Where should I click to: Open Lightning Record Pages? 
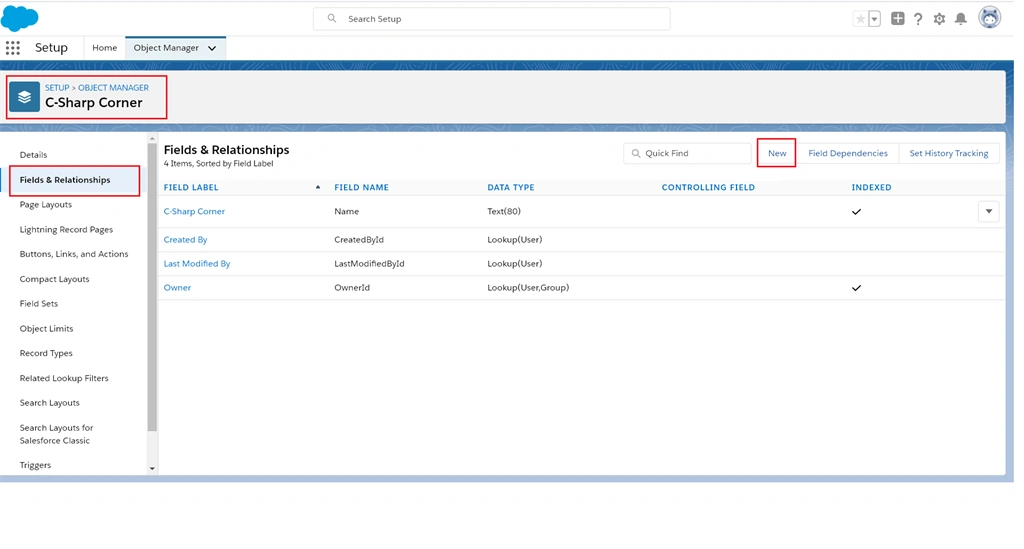(x=66, y=229)
